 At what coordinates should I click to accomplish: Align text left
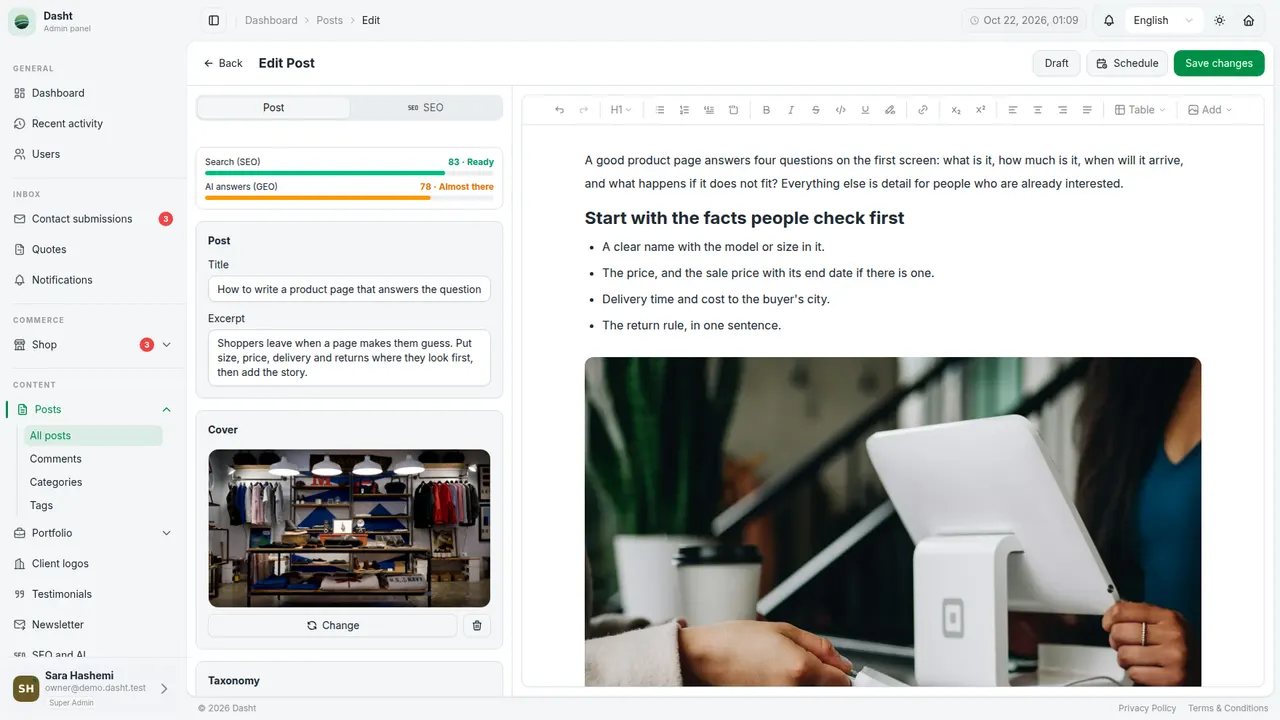[x=1013, y=110]
